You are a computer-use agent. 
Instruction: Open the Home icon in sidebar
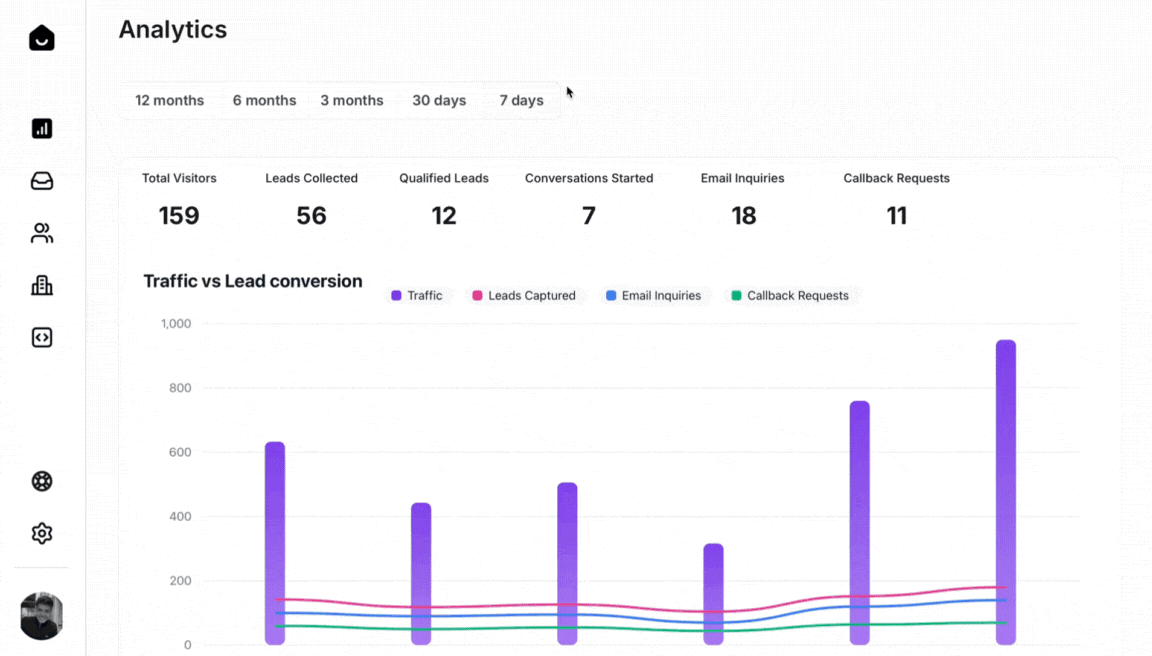point(41,37)
